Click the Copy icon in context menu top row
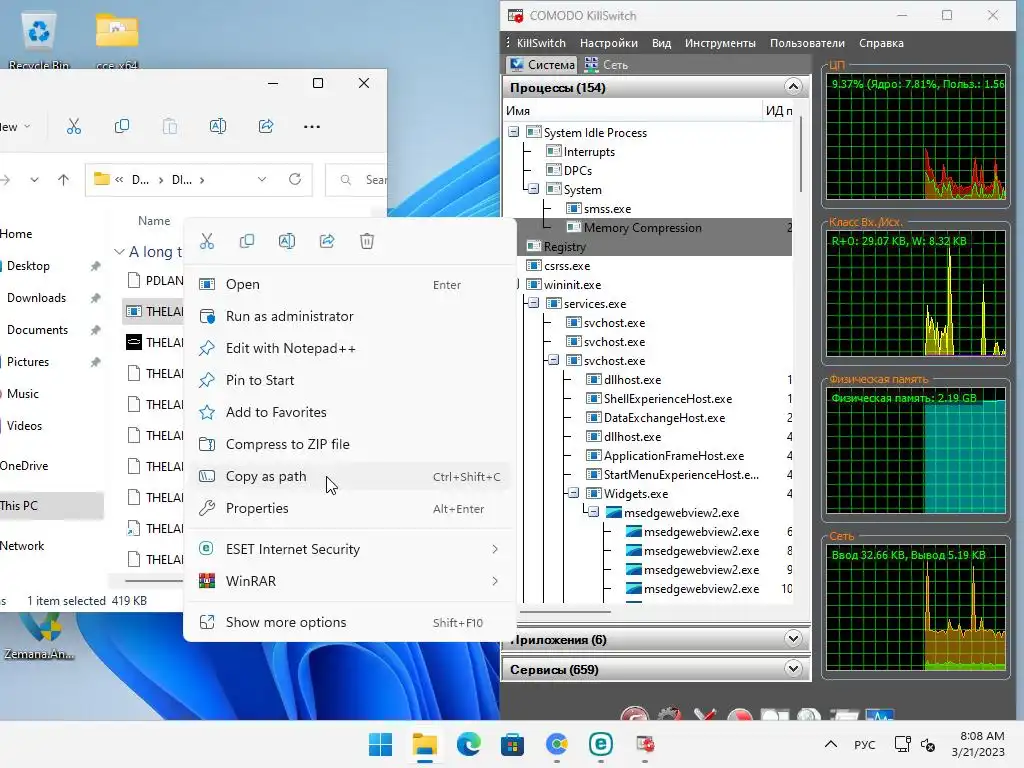Screen dimensions: 1024x768 247,241
